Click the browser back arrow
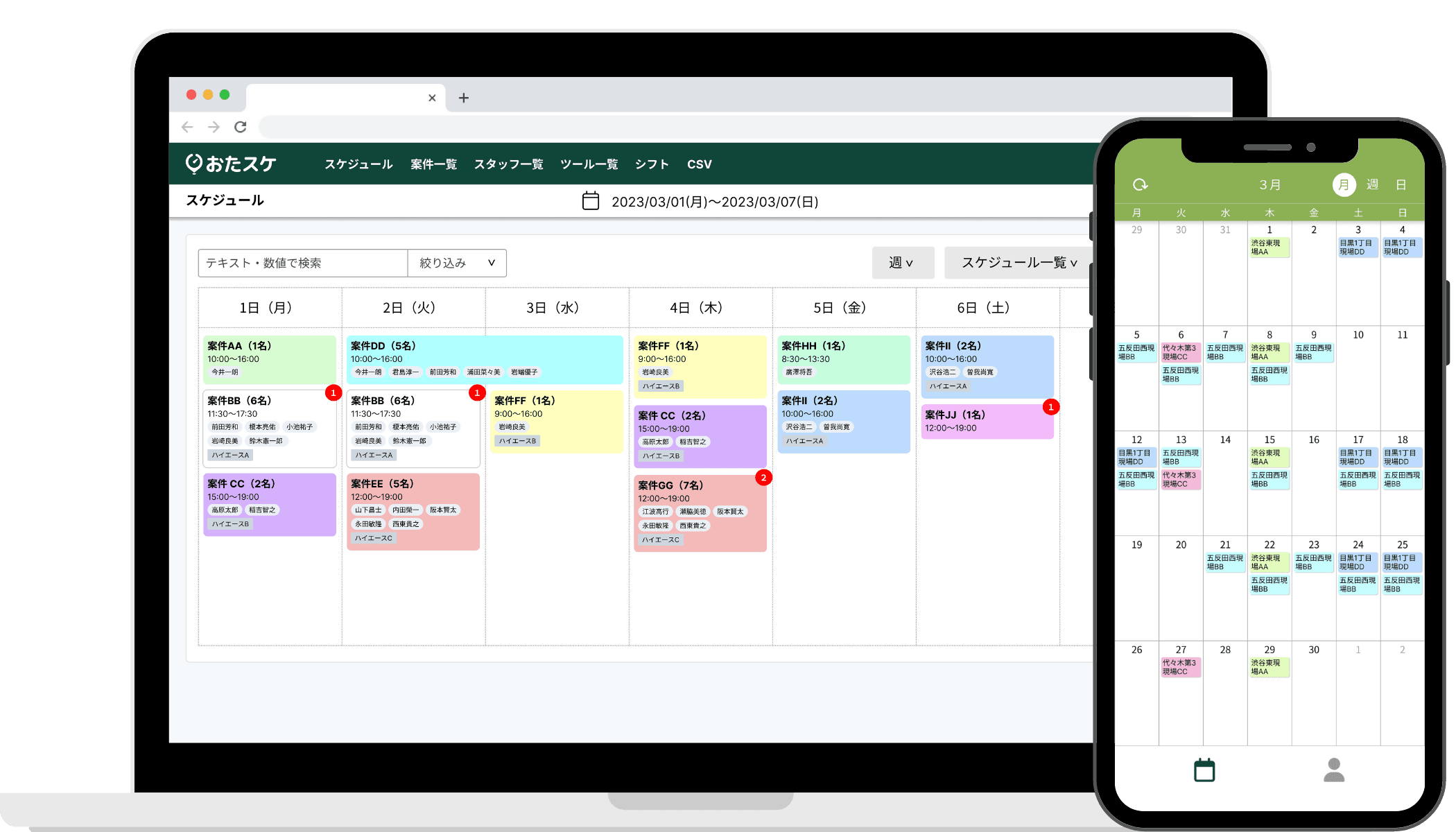 187,127
